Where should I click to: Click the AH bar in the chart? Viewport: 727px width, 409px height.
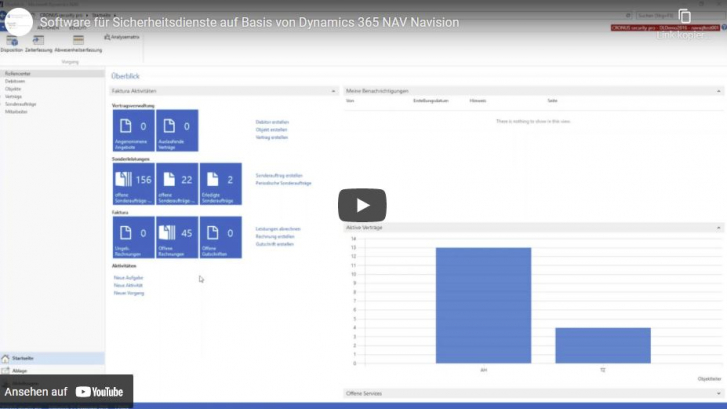(x=483, y=305)
